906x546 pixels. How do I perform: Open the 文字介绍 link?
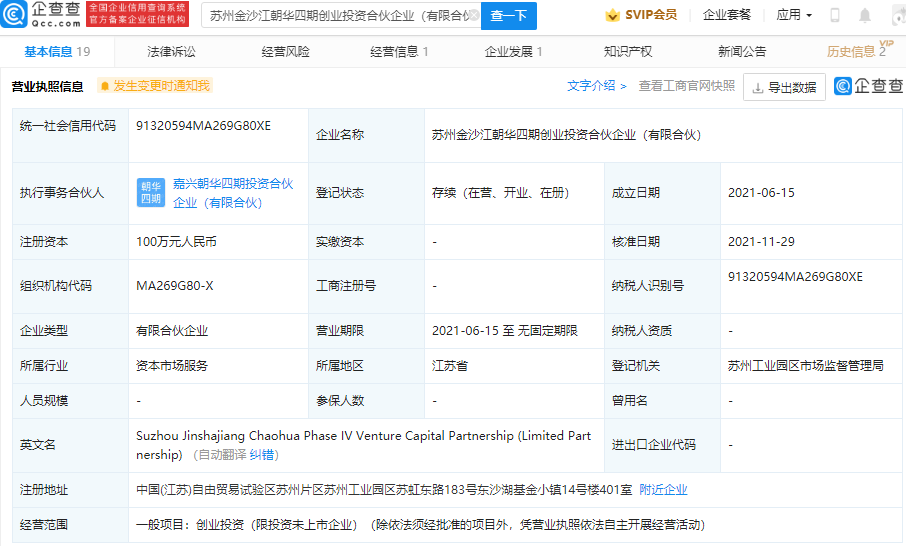[x=596, y=86]
